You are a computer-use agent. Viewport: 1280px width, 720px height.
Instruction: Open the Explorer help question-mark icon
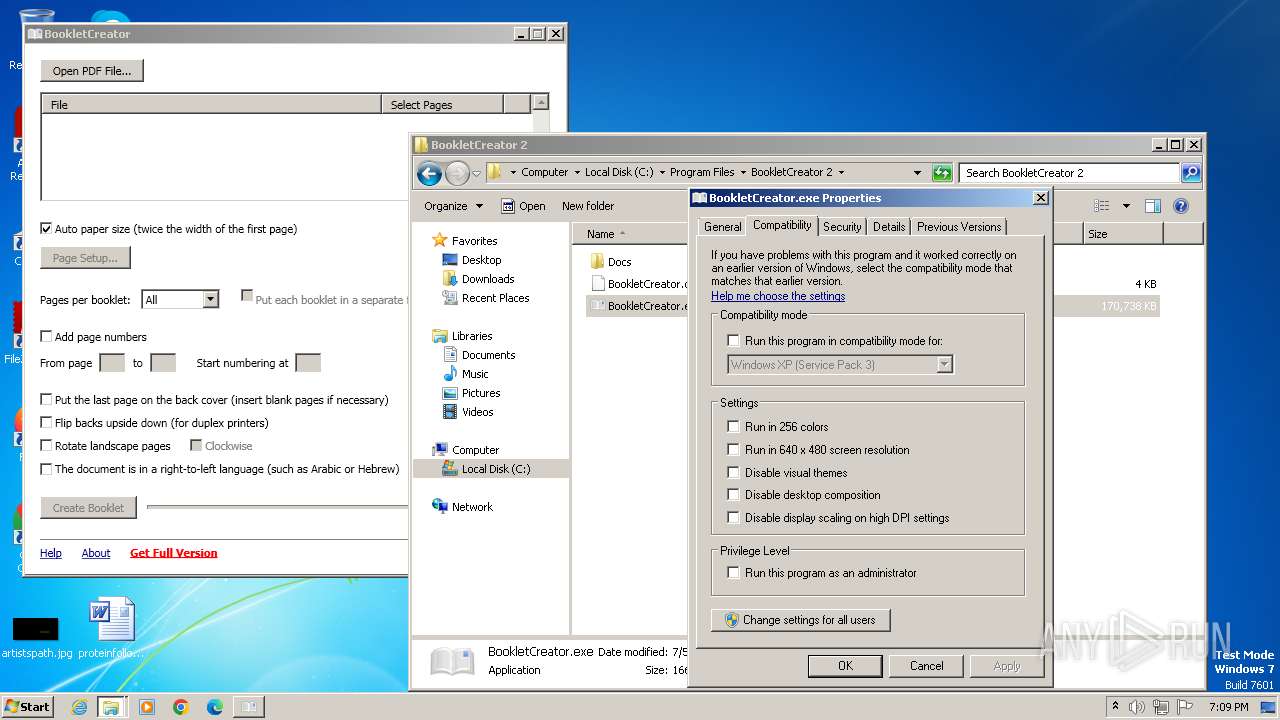pos(1180,206)
